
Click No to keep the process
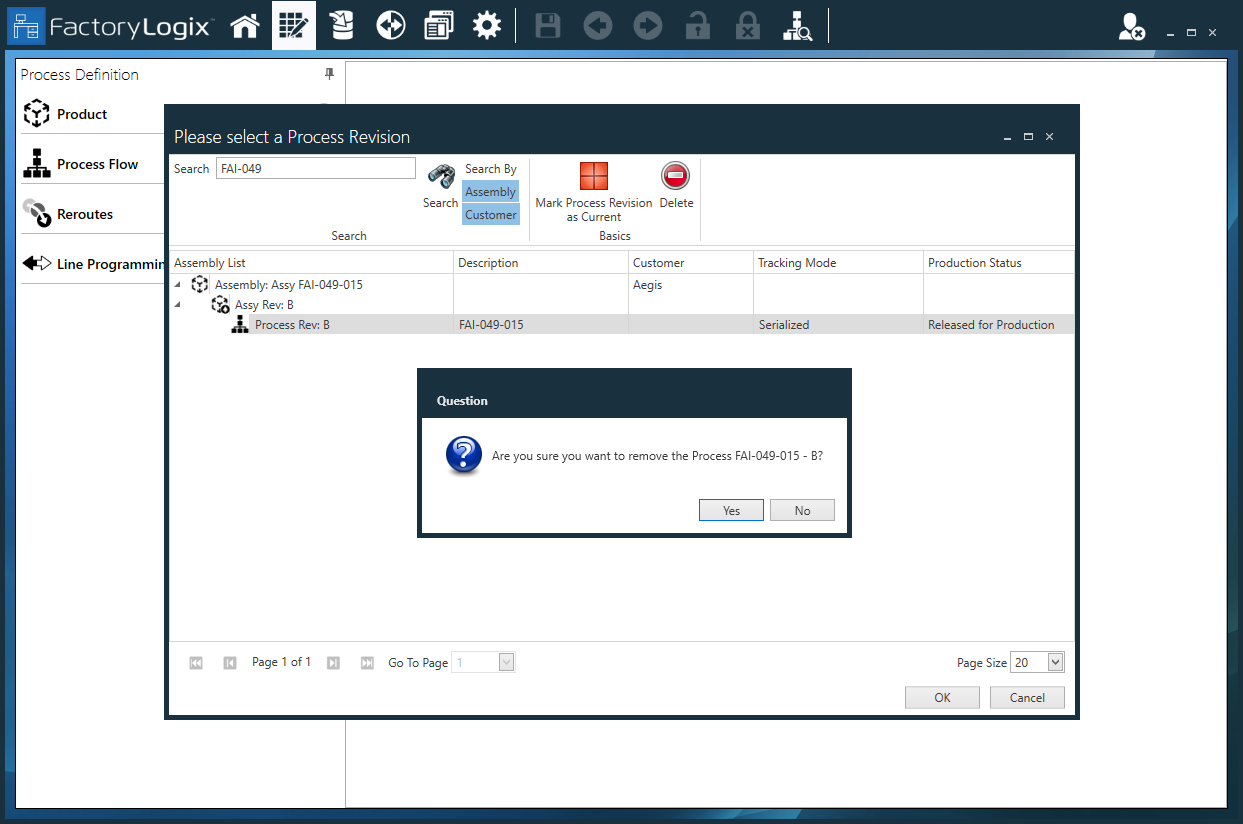tap(802, 510)
